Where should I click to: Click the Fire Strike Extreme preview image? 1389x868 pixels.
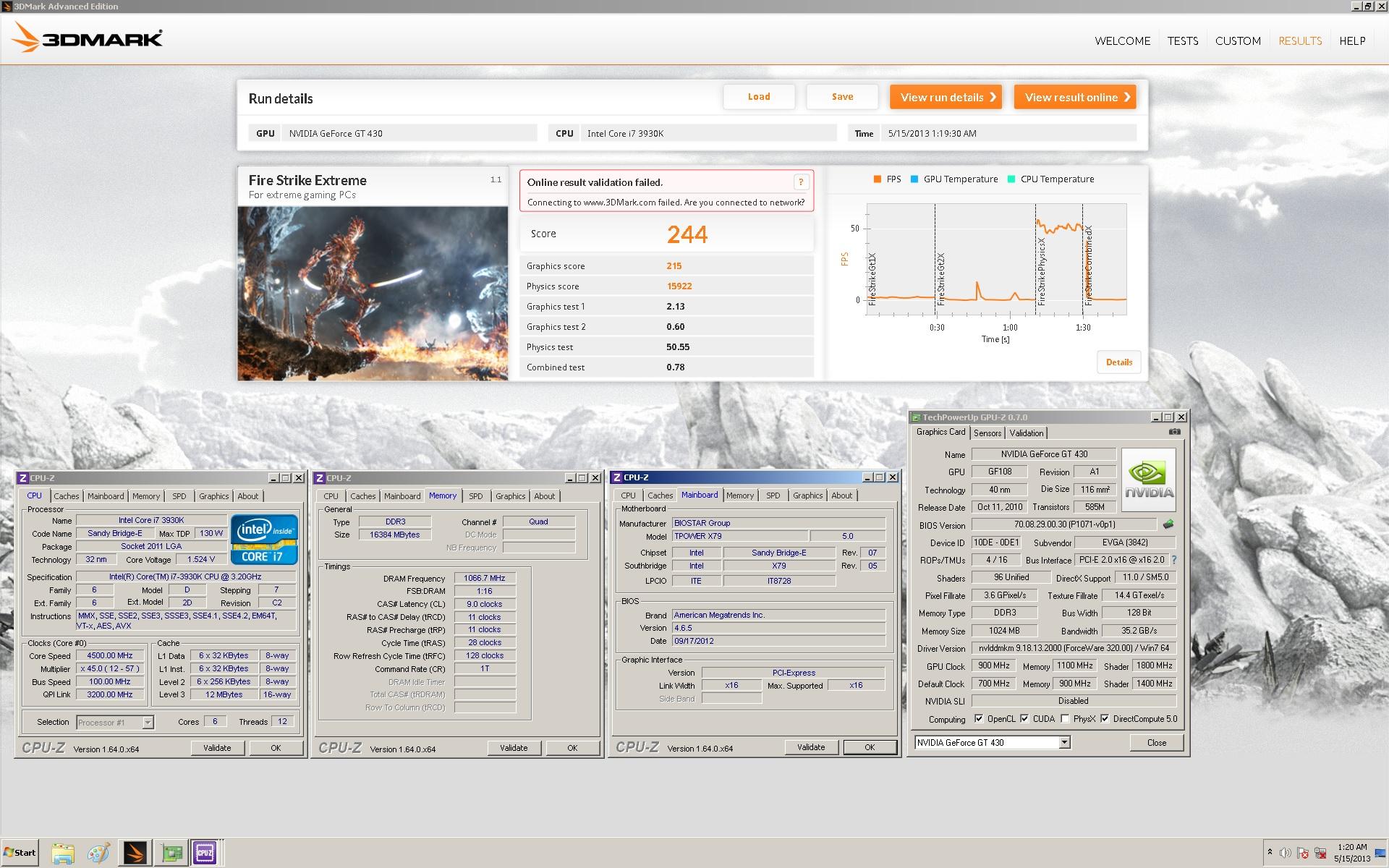[x=373, y=293]
